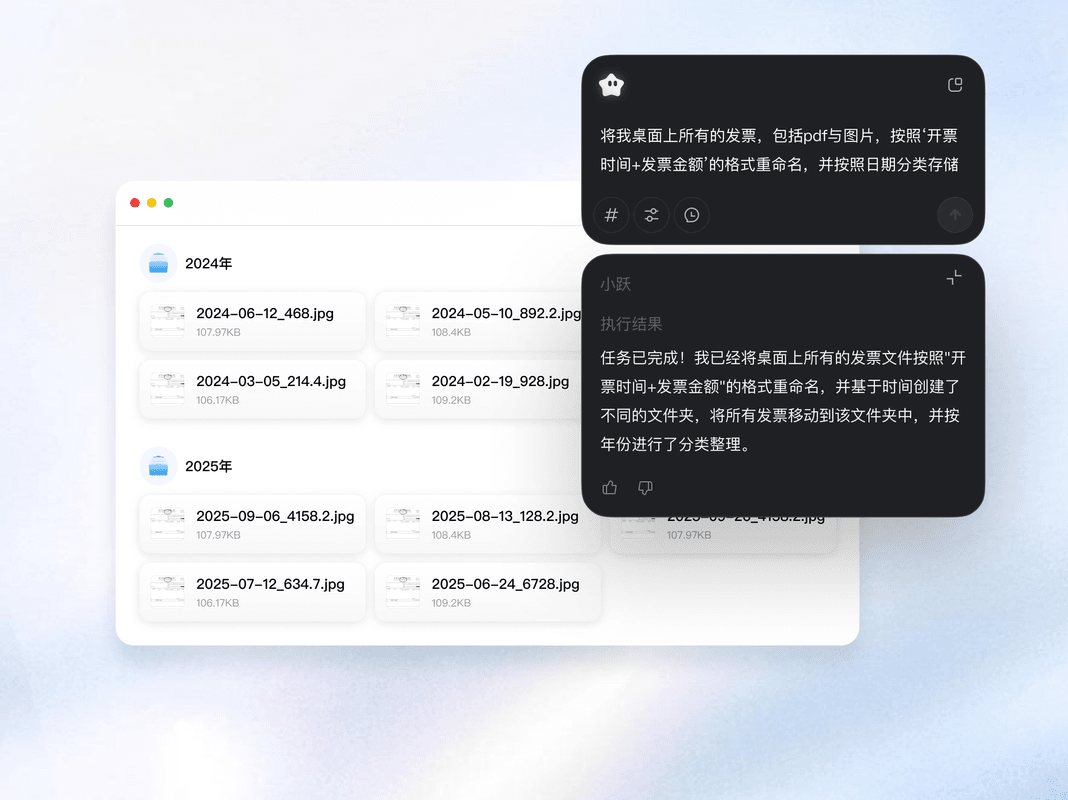Click thumbnail of 2025-09-06_4158.2.jpg
Screen dimensions: 1068x800
168,524
